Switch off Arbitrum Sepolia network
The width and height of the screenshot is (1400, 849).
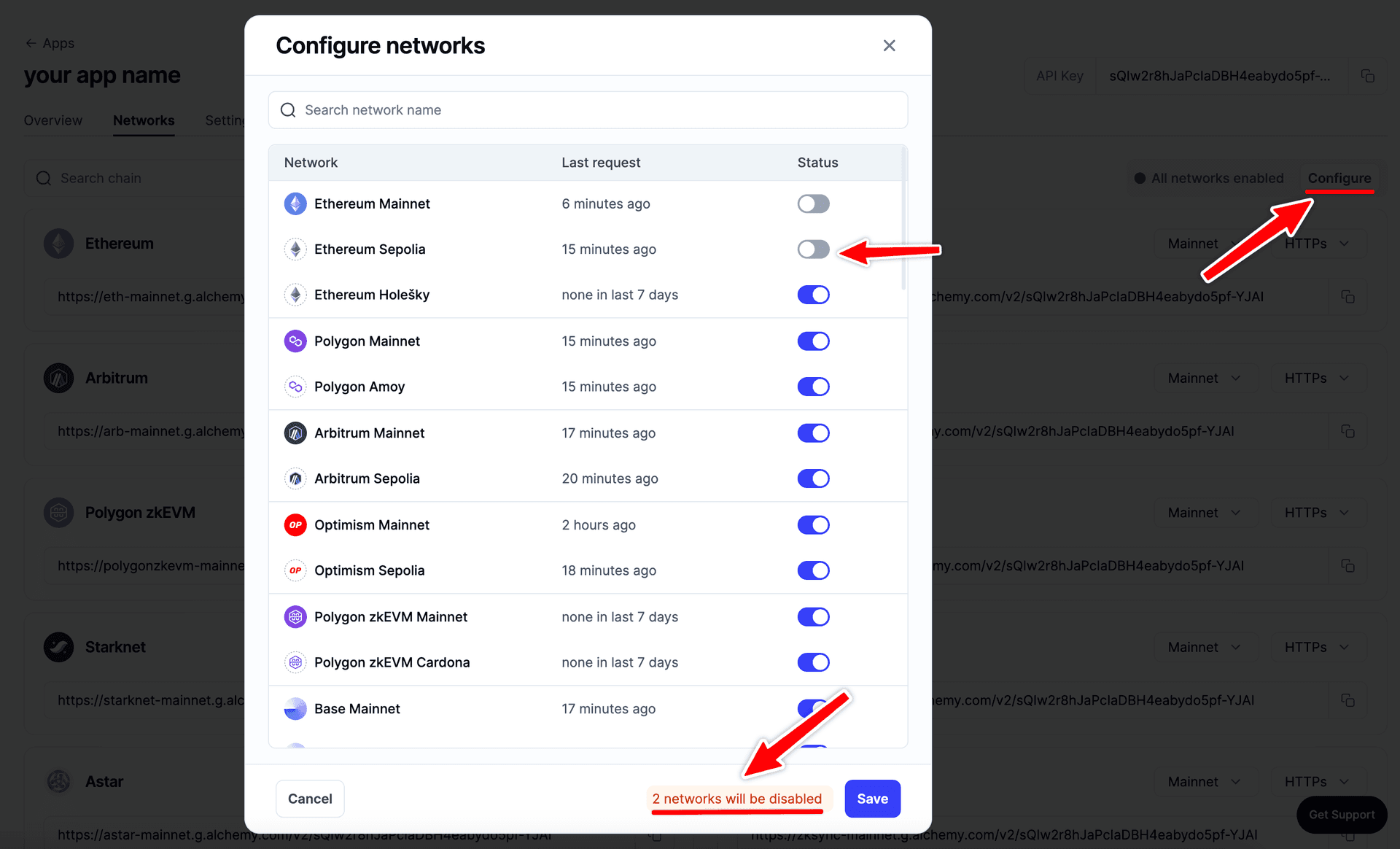point(813,478)
